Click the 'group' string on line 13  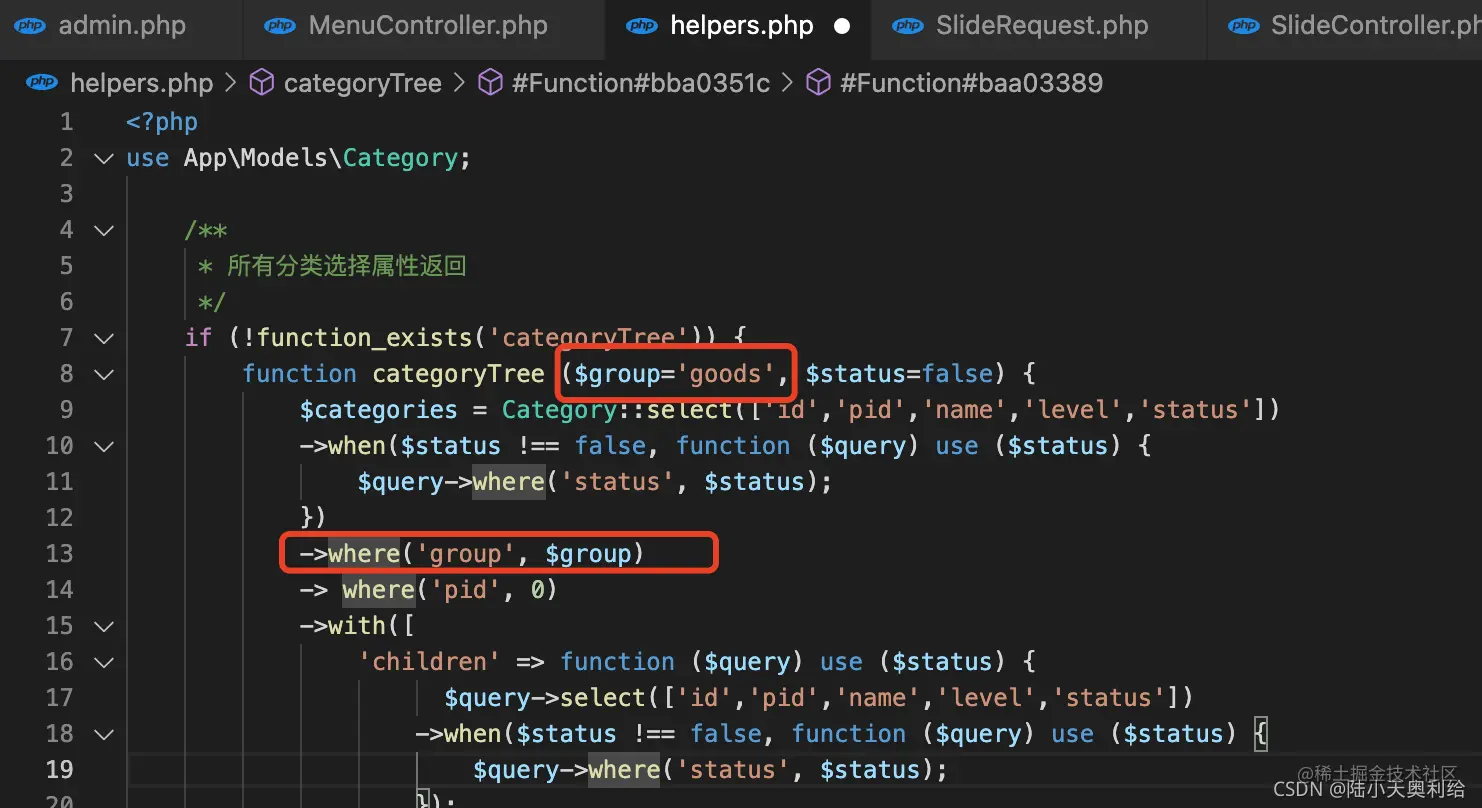point(465,554)
